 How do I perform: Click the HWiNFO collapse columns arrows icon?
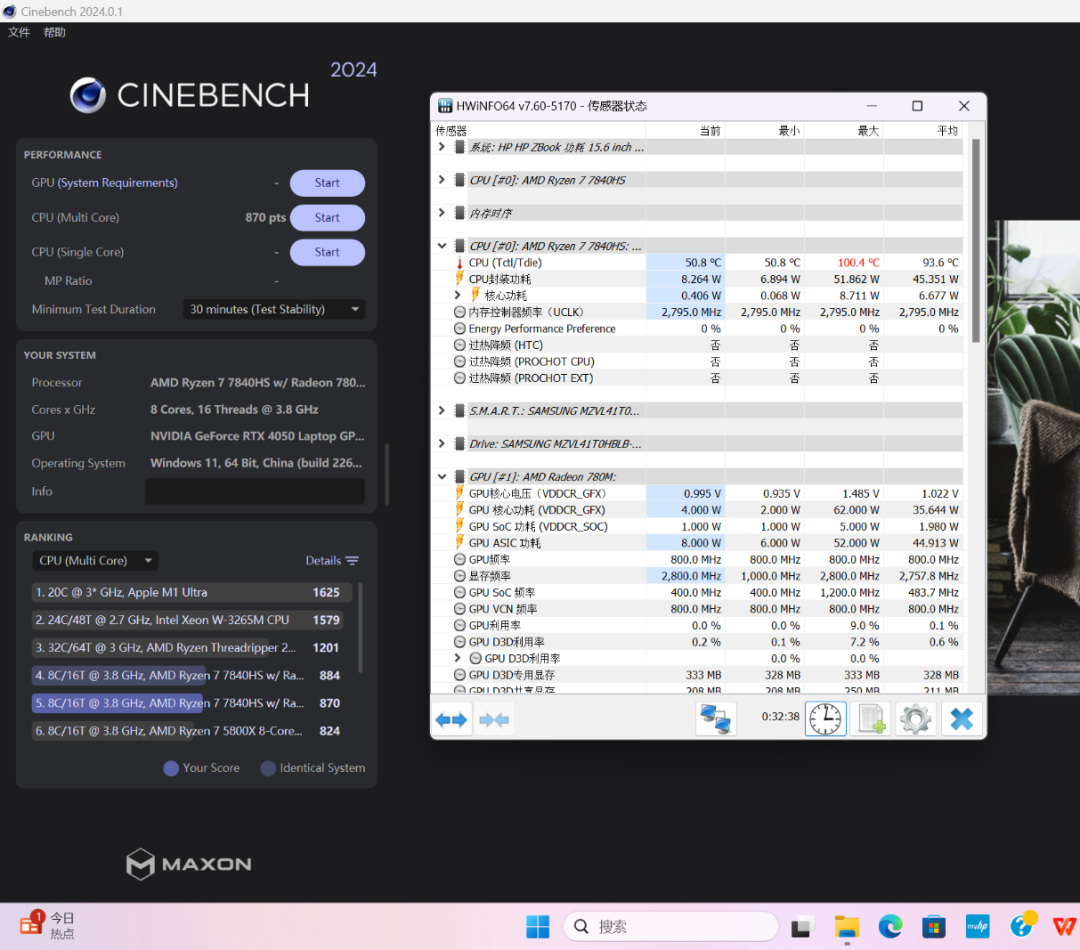493,720
